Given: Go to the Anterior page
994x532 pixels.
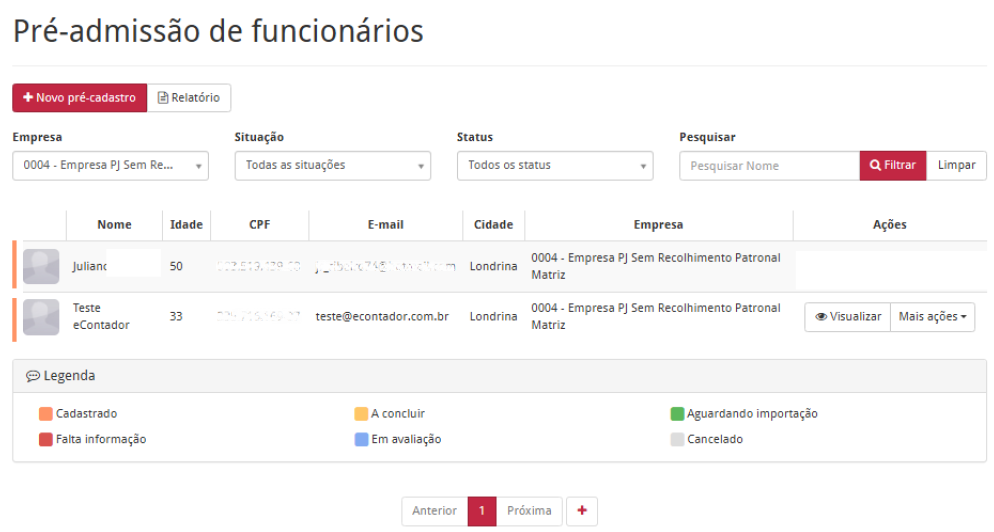Looking at the screenshot, I should 434,511.
